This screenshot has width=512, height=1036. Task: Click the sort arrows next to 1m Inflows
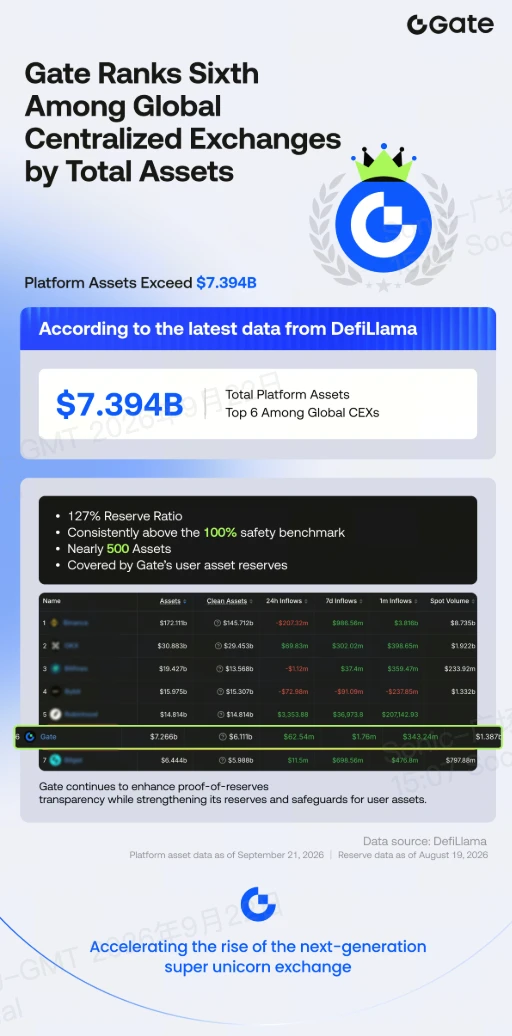[x=416, y=601]
